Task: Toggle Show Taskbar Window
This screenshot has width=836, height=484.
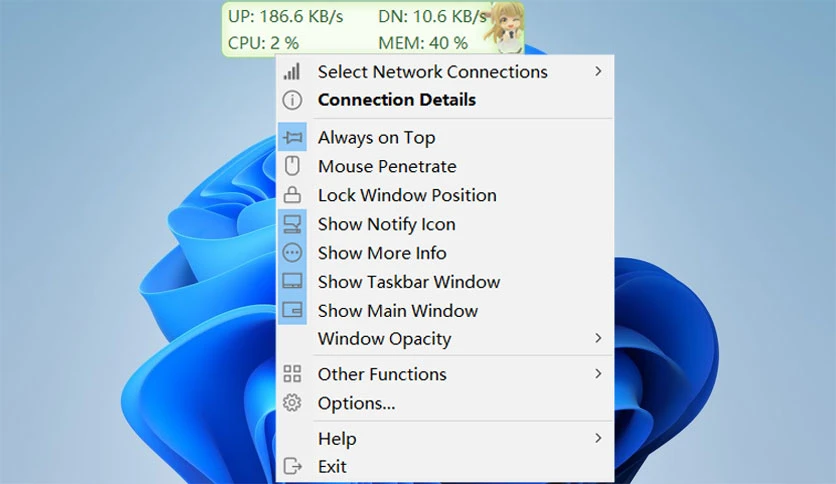Action: click(445, 281)
